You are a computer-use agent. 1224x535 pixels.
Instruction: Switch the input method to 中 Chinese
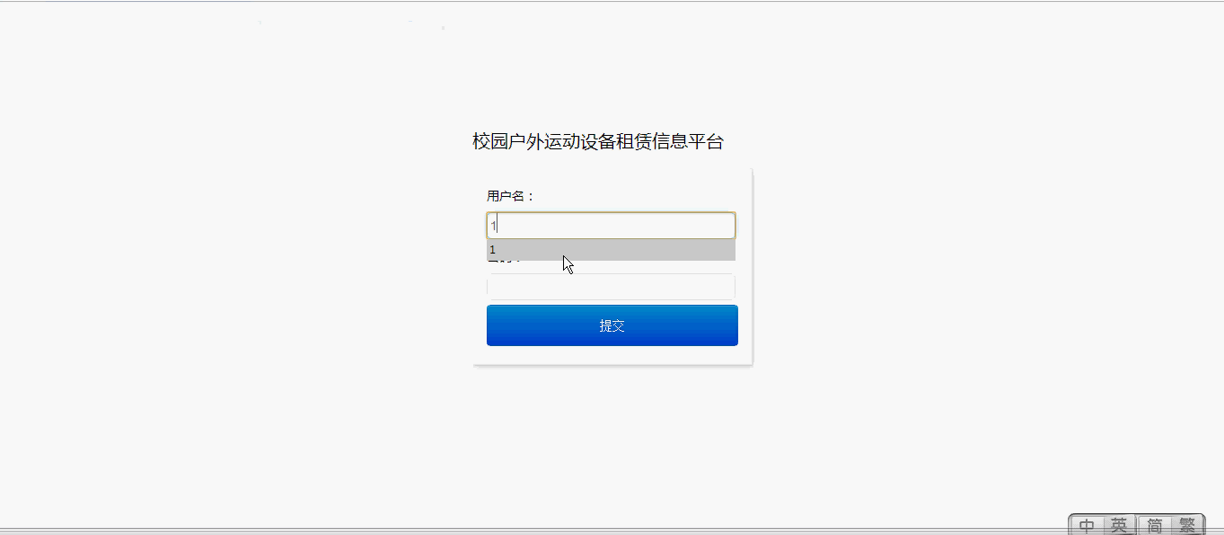(x=1087, y=526)
